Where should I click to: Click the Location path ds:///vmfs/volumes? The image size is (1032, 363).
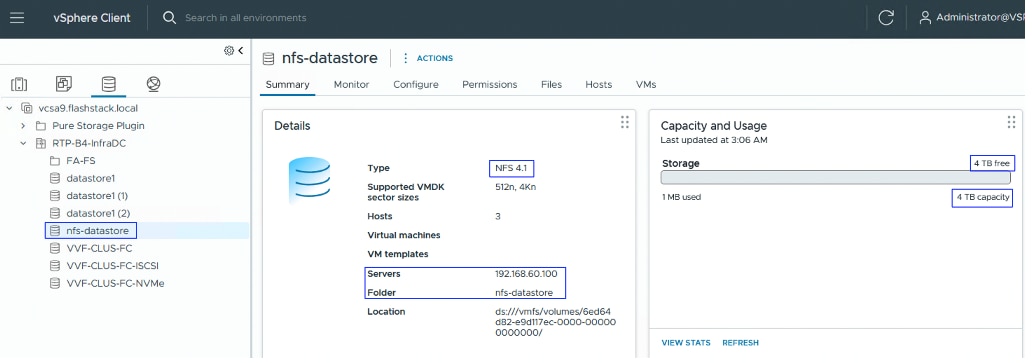point(555,322)
